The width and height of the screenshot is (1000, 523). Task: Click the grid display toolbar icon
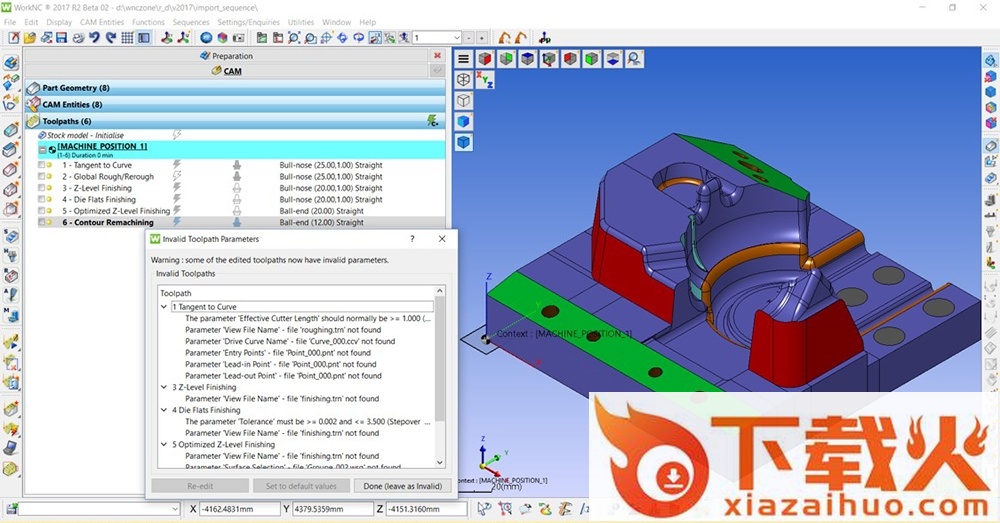click(x=127, y=38)
